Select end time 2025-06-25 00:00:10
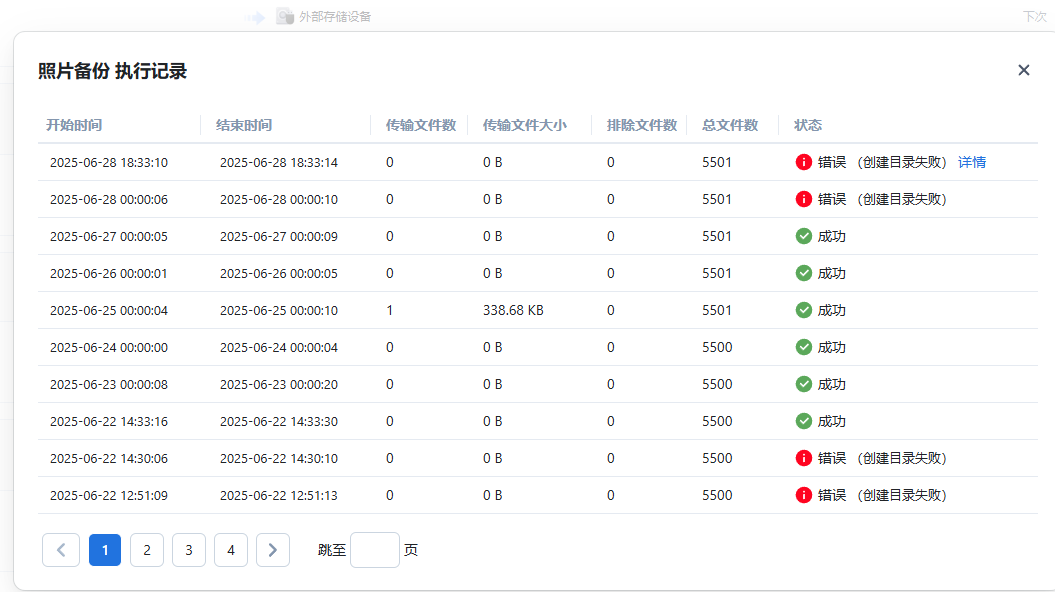Image resolution: width=1055 pixels, height=592 pixels. click(x=279, y=310)
